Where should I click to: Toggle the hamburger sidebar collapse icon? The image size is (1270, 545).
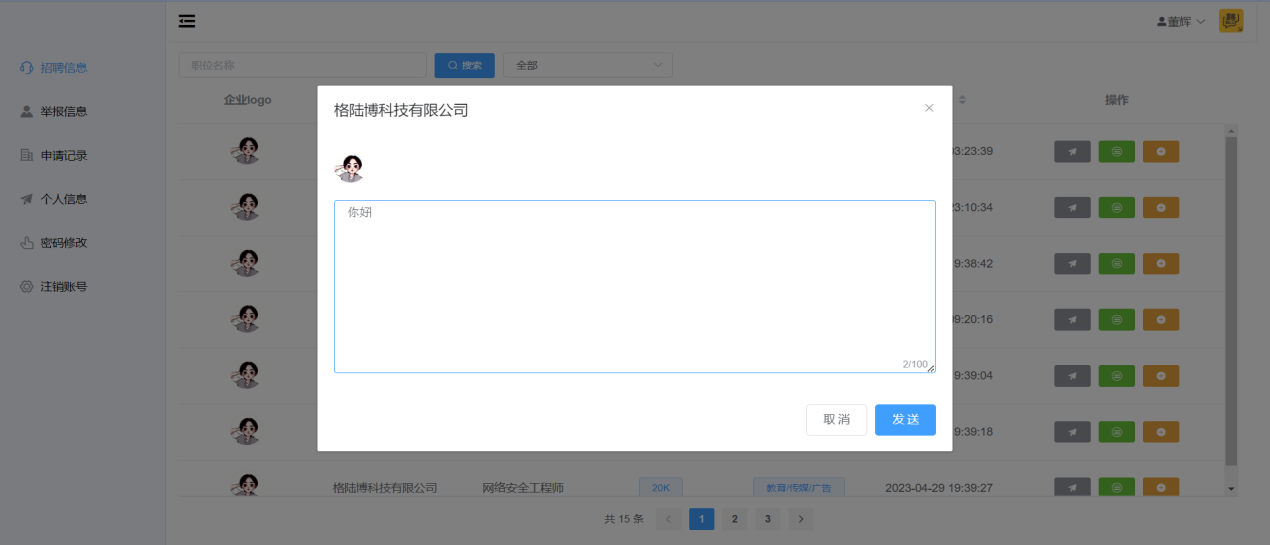pyautogui.click(x=187, y=21)
